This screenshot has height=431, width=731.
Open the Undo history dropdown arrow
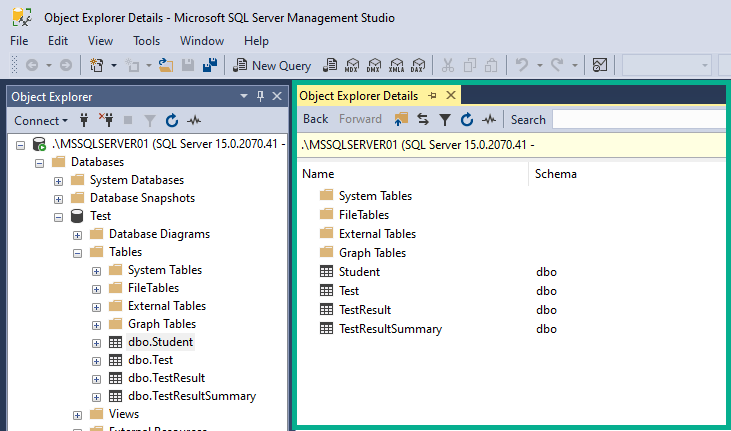(x=539, y=65)
